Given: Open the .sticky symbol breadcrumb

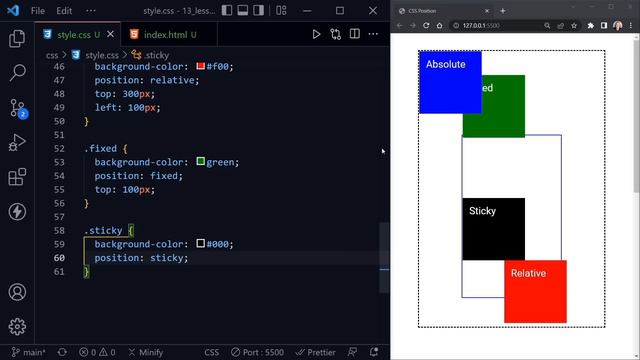Looking at the screenshot, I should (x=151, y=55).
